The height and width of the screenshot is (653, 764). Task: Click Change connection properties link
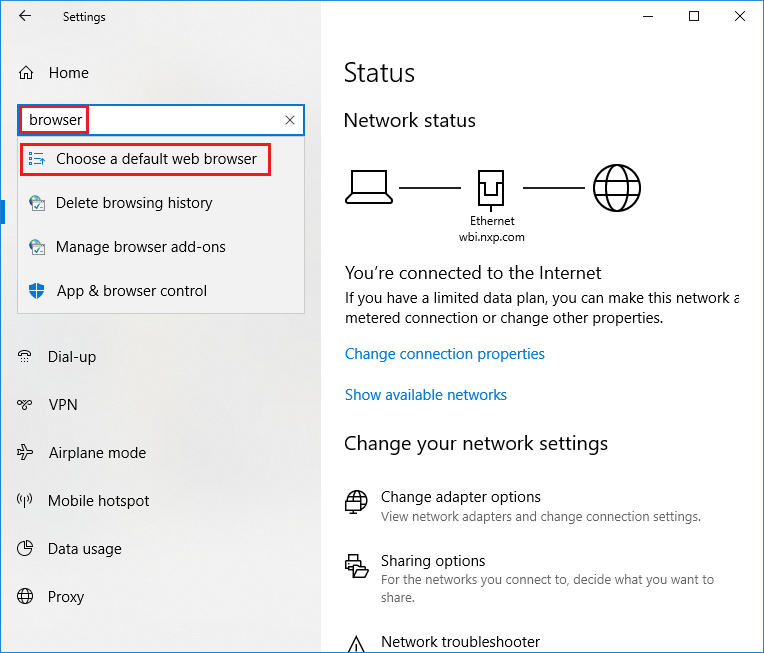click(445, 354)
